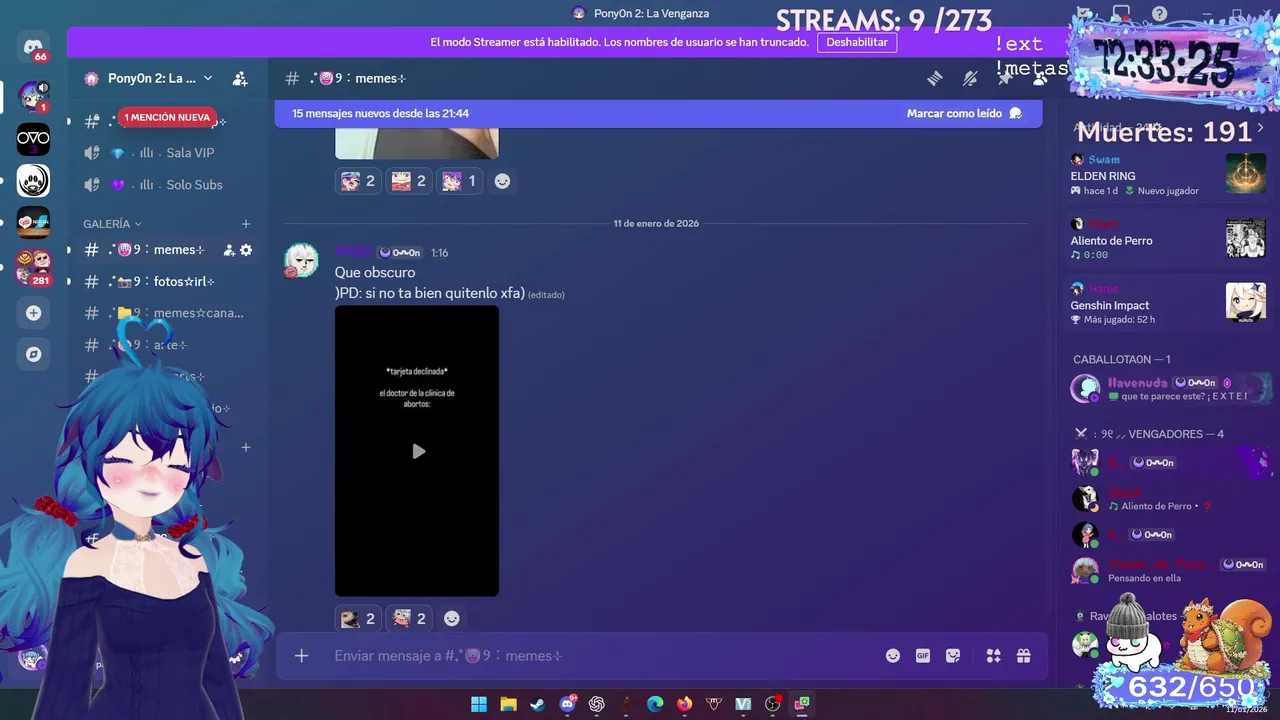The width and height of the screenshot is (1280, 720).
Task: Select the OvO server icon
Action: click(33, 139)
